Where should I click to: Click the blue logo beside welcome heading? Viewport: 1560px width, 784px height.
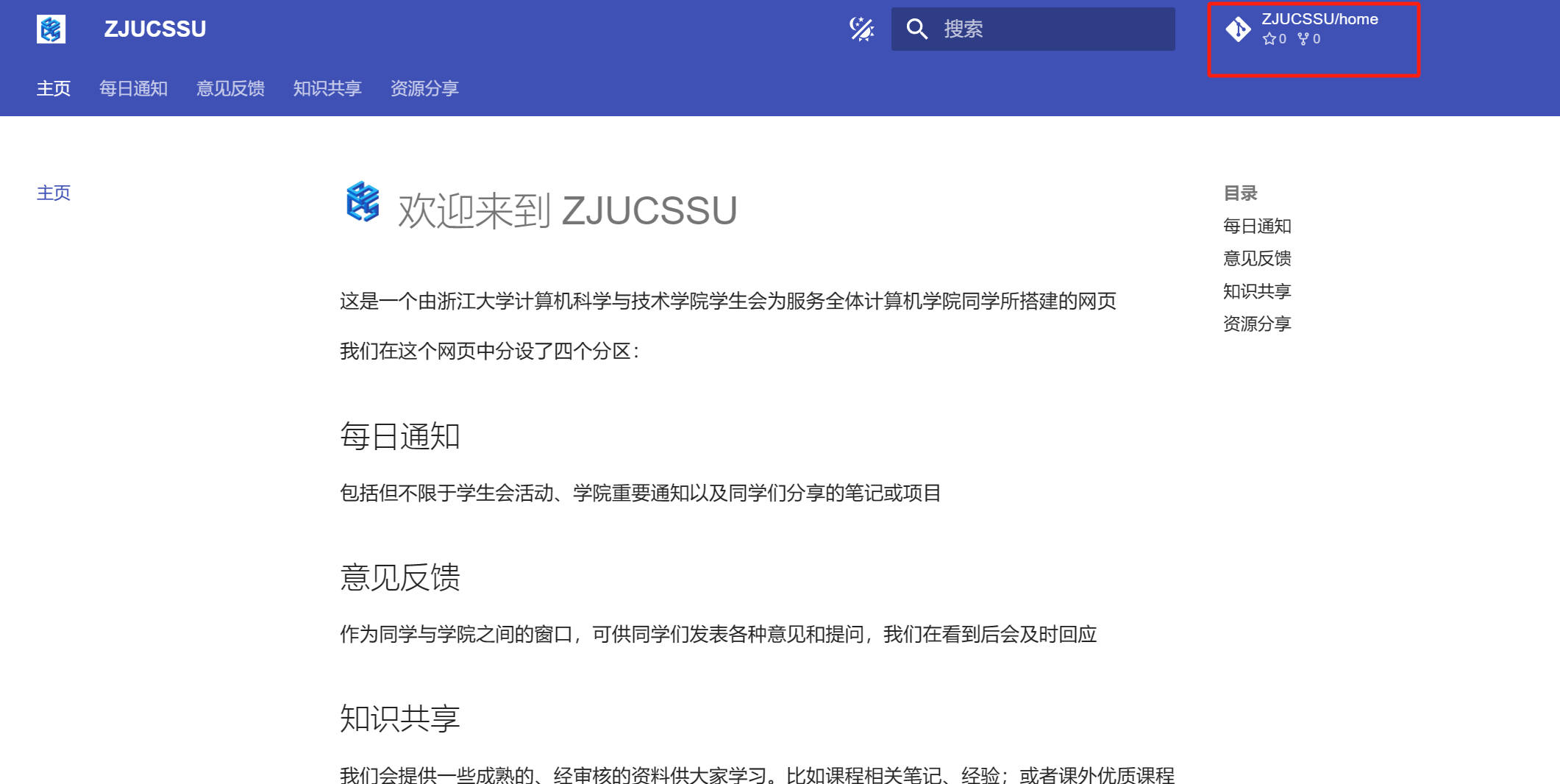pos(363,202)
